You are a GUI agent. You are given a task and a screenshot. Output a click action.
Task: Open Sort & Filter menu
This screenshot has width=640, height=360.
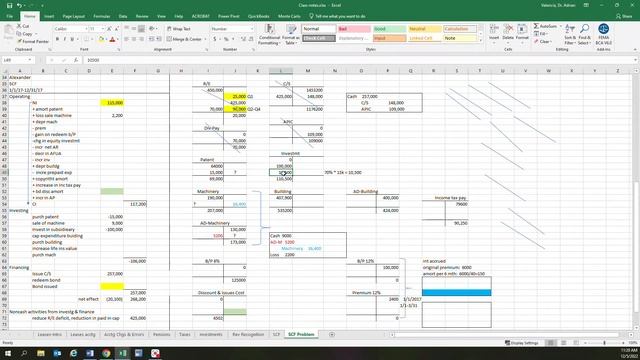(x=569, y=34)
